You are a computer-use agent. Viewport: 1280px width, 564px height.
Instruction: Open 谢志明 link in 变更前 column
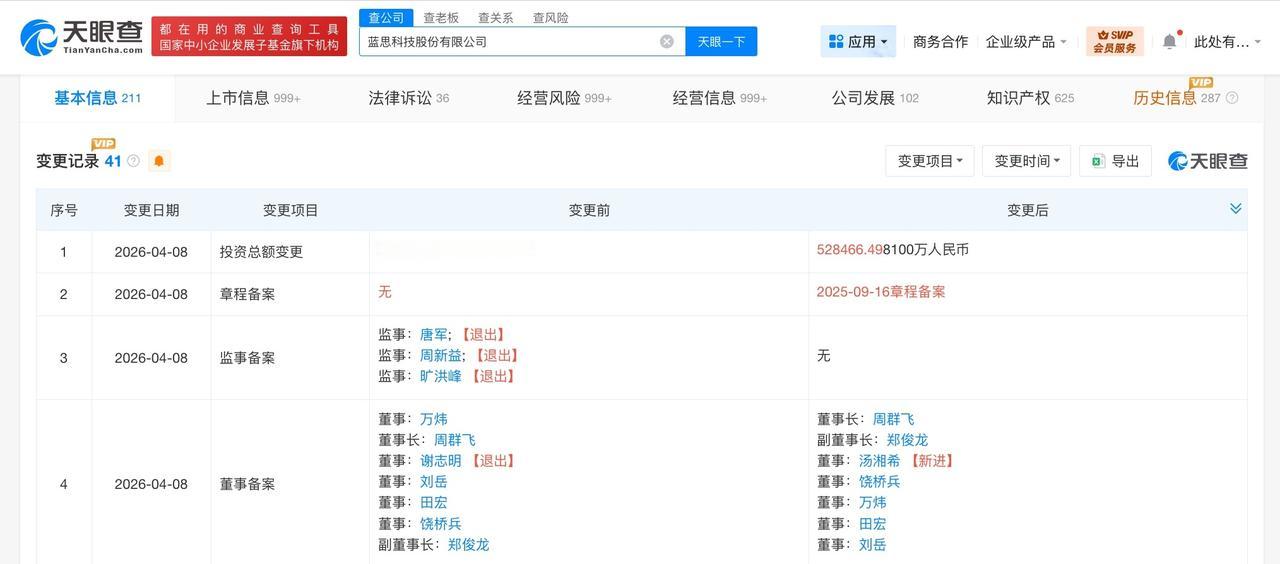tap(441, 461)
